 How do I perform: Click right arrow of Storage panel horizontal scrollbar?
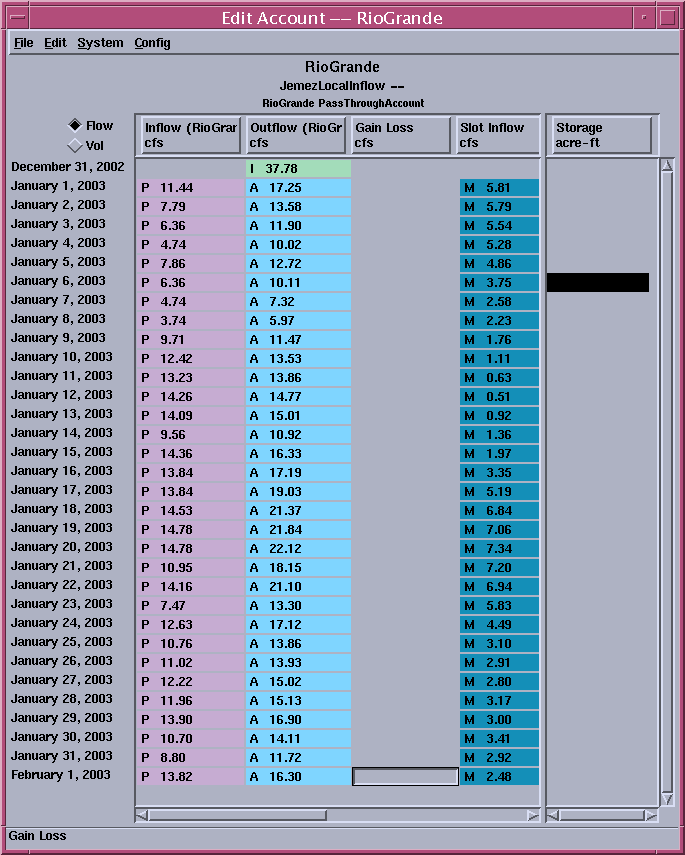pos(651,815)
